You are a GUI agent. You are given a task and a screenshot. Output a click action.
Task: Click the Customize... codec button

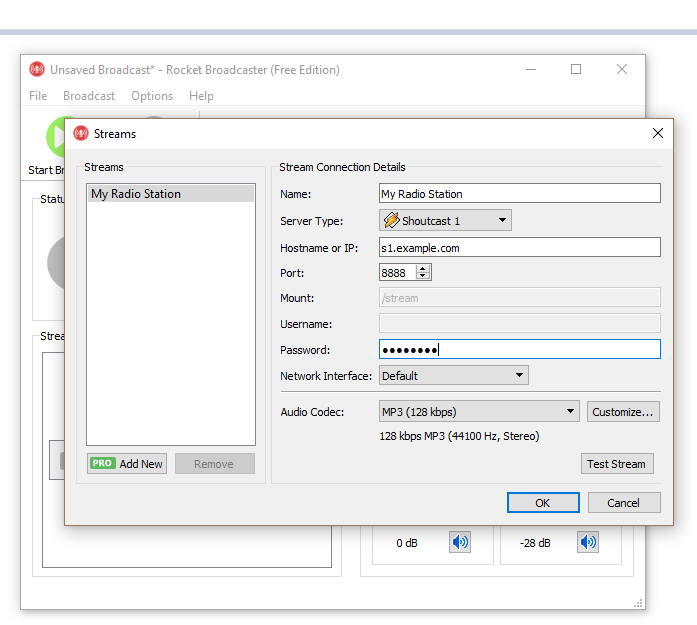point(623,412)
